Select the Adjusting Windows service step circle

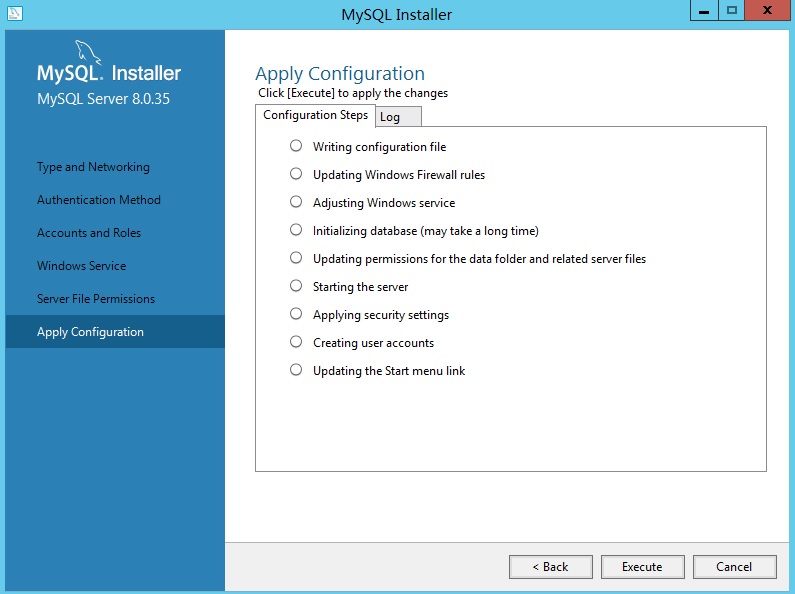pos(296,202)
